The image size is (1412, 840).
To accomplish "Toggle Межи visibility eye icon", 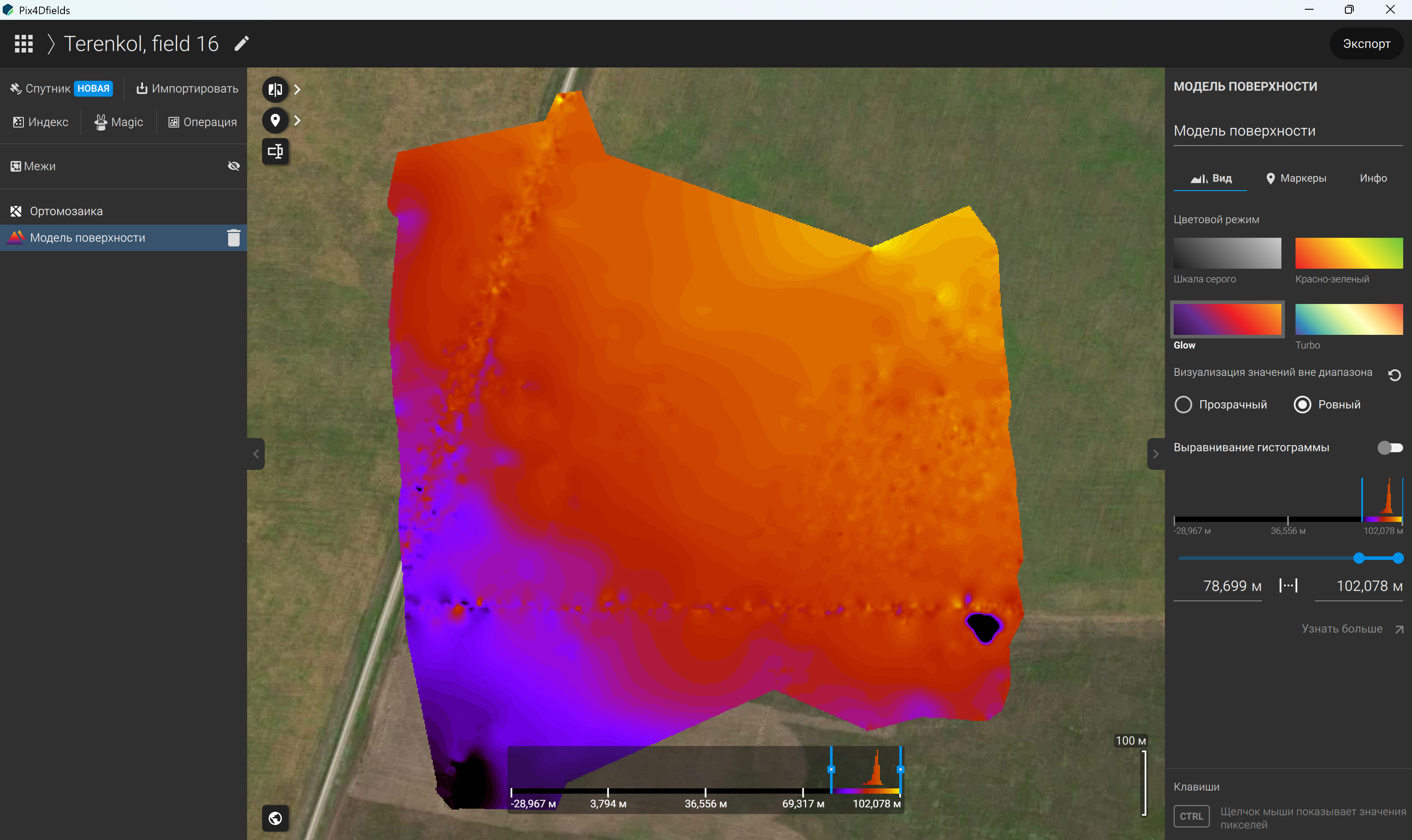I will tap(234, 166).
